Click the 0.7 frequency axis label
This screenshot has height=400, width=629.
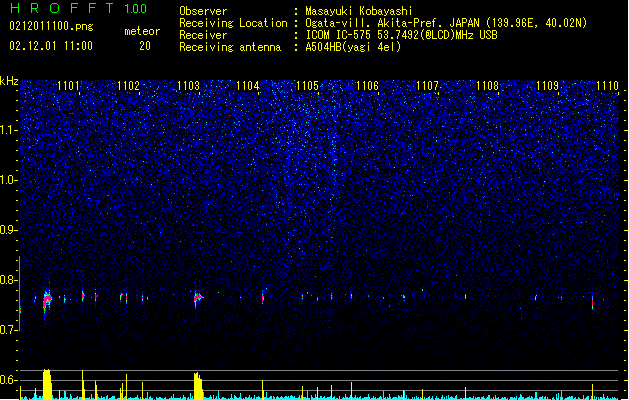[9, 330]
